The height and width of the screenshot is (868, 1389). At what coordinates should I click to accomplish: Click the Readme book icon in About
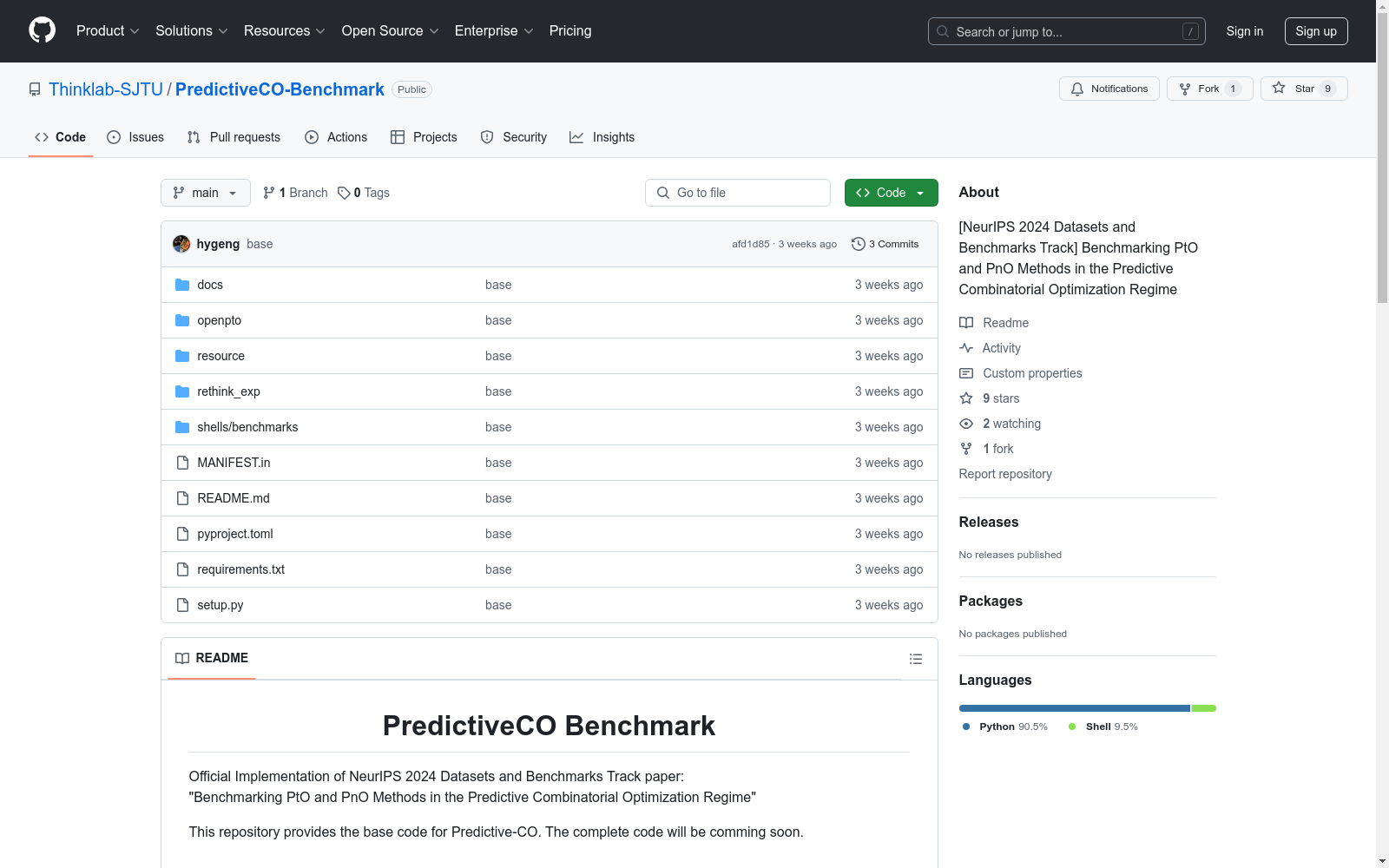pos(966,323)
